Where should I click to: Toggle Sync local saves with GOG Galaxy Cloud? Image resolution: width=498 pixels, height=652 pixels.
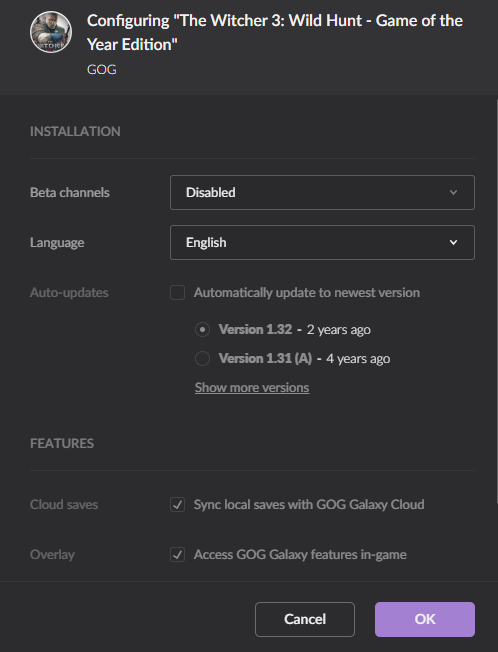[178, 505]
